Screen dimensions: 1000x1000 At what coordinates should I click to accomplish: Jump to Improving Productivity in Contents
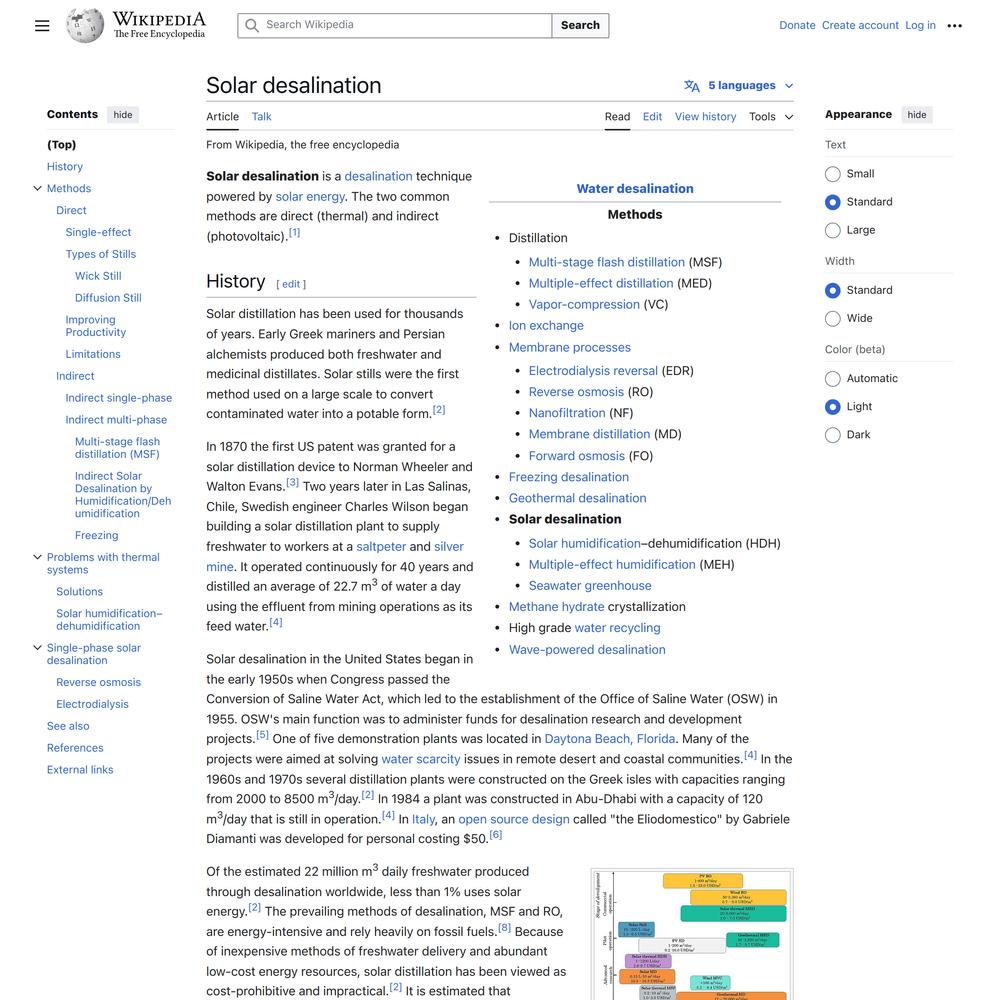click(96, 326)
